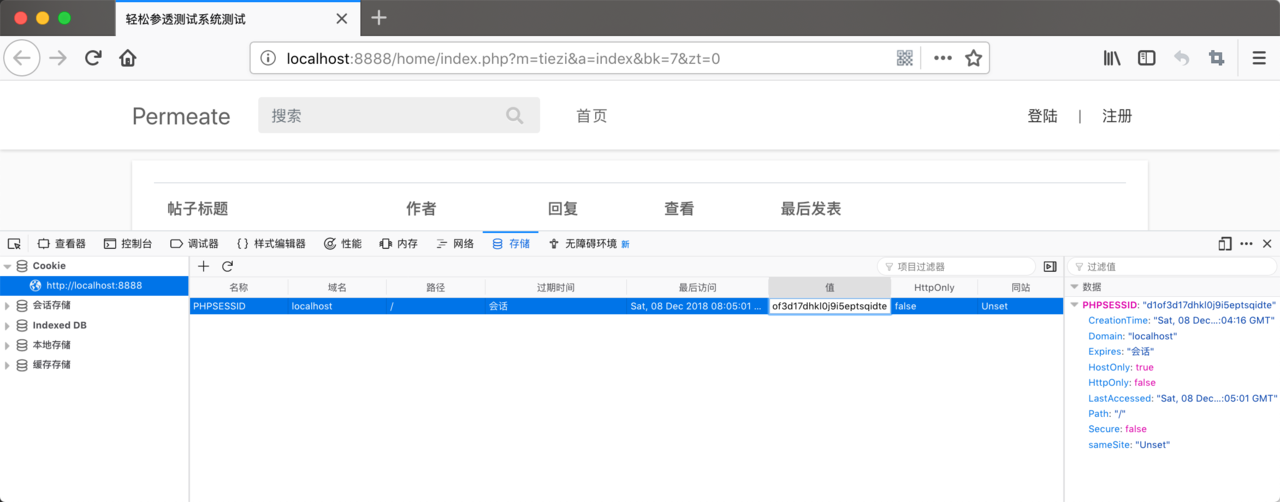Collapse the Cookie tree node
The image size is (1280, 502).
click(x=8, y=266)
